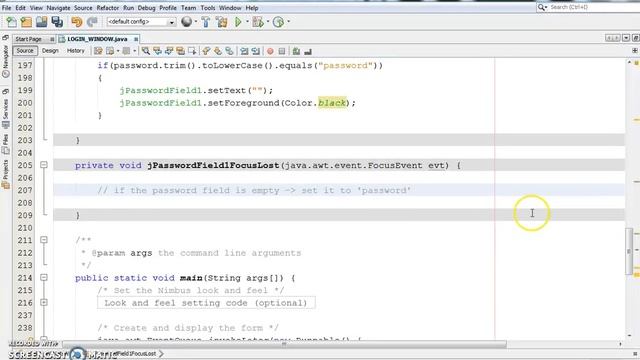Screen dimensions: 640x360
Task: Switch to the Start Page tab
Action: click(29, 39)
